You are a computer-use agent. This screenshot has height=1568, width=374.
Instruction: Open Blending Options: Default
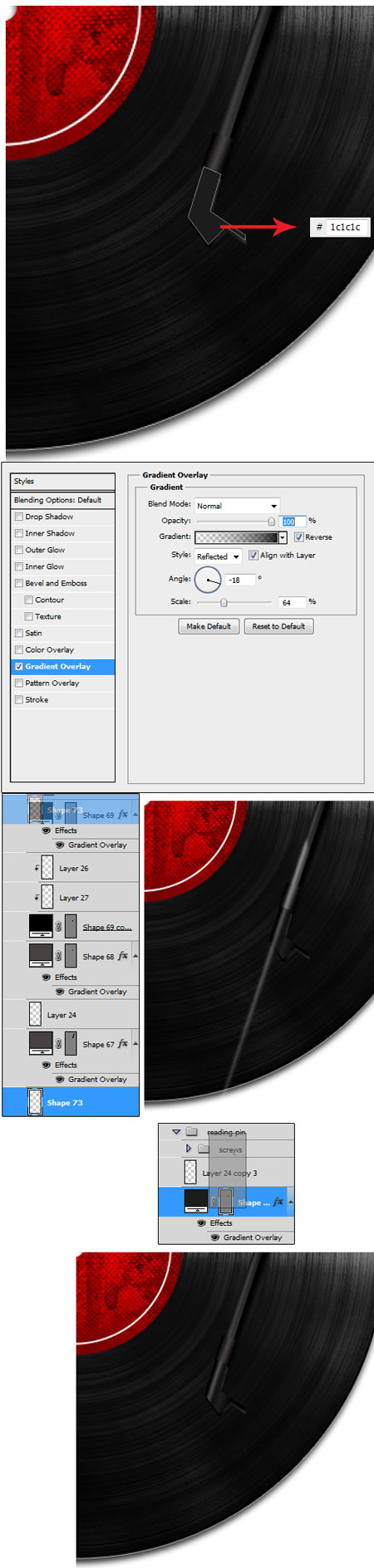pos(63,500)
